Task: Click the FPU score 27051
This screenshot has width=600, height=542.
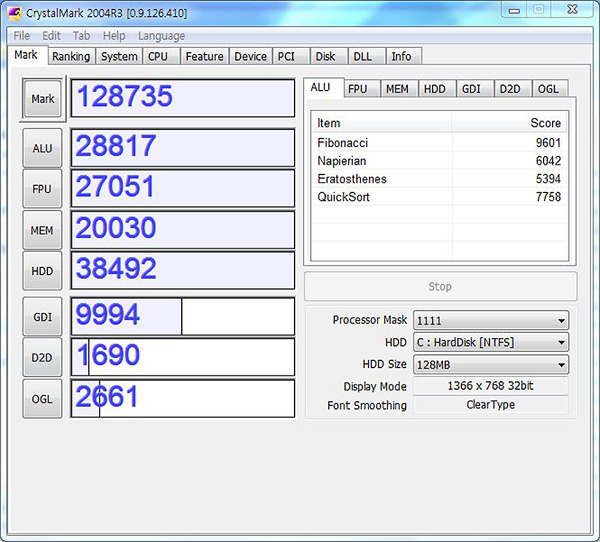Action: [183, 189]
